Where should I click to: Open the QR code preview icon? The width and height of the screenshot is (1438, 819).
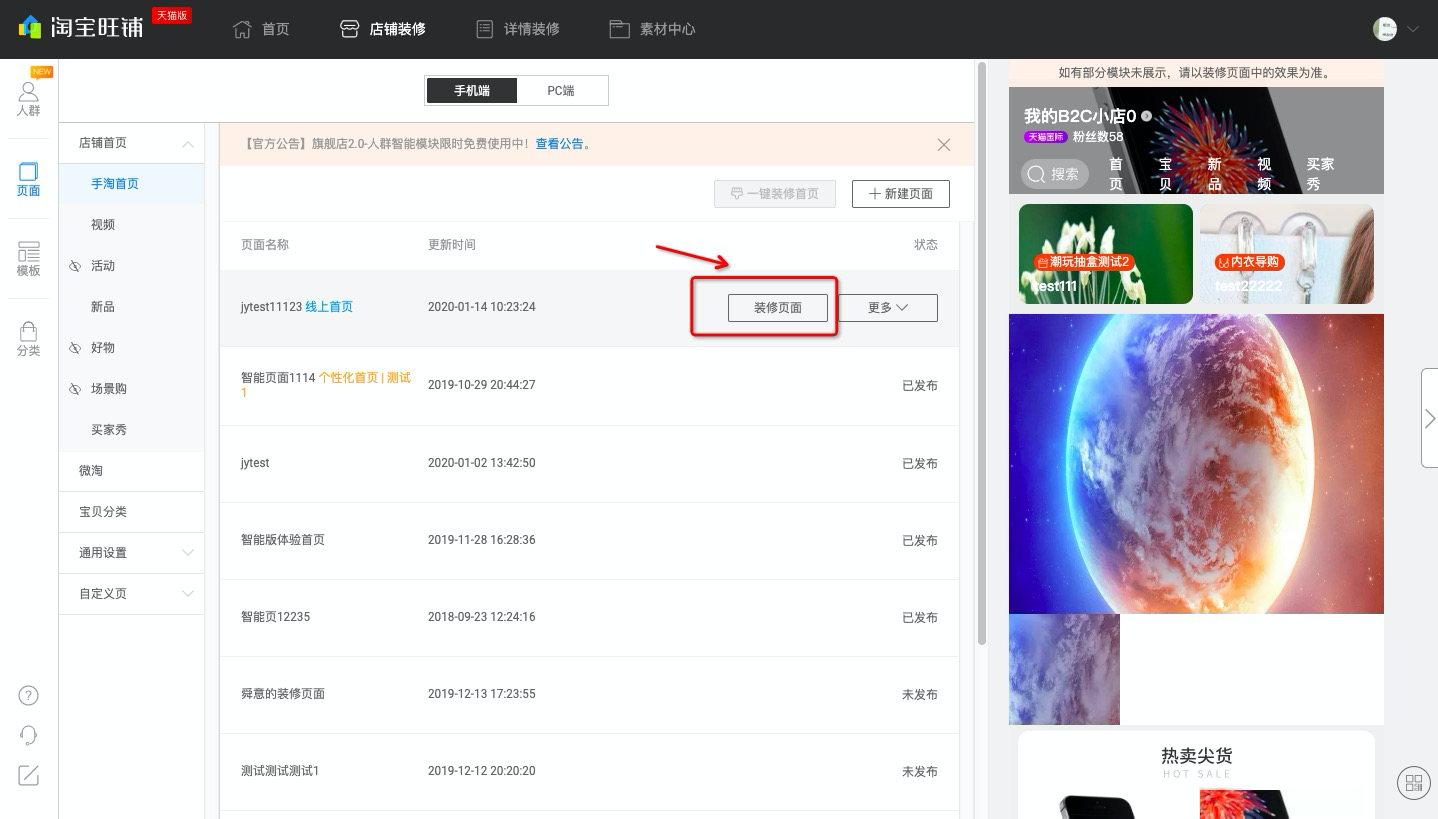1413,783
